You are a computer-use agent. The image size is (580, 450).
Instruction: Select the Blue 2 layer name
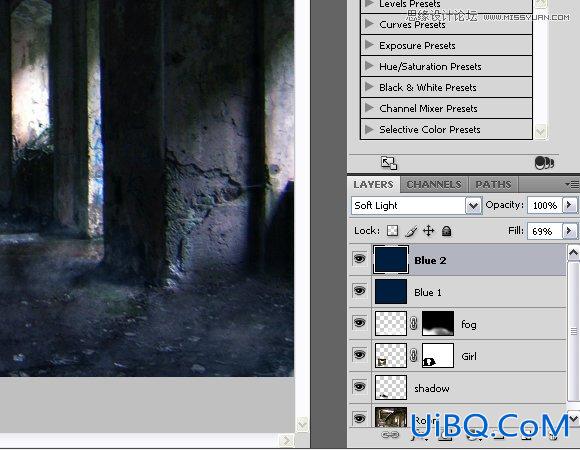coord(430,261)
